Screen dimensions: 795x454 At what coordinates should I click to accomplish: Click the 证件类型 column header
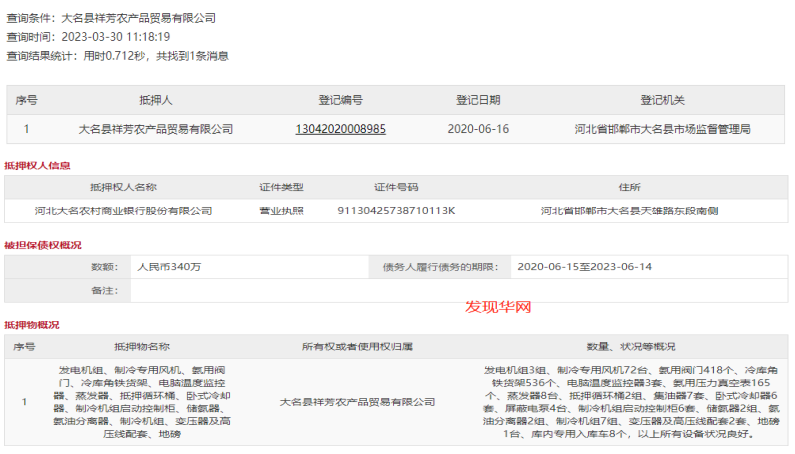(281, 187)
